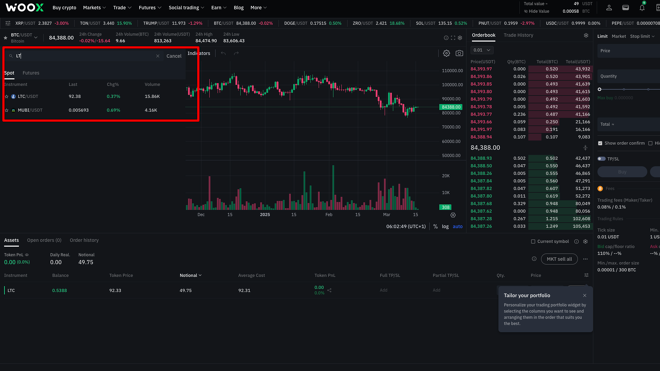The height and width of the screenshot is (371, 660).
Task: Open info icon beside MKT sell all
Action: (x=534, y=259)
